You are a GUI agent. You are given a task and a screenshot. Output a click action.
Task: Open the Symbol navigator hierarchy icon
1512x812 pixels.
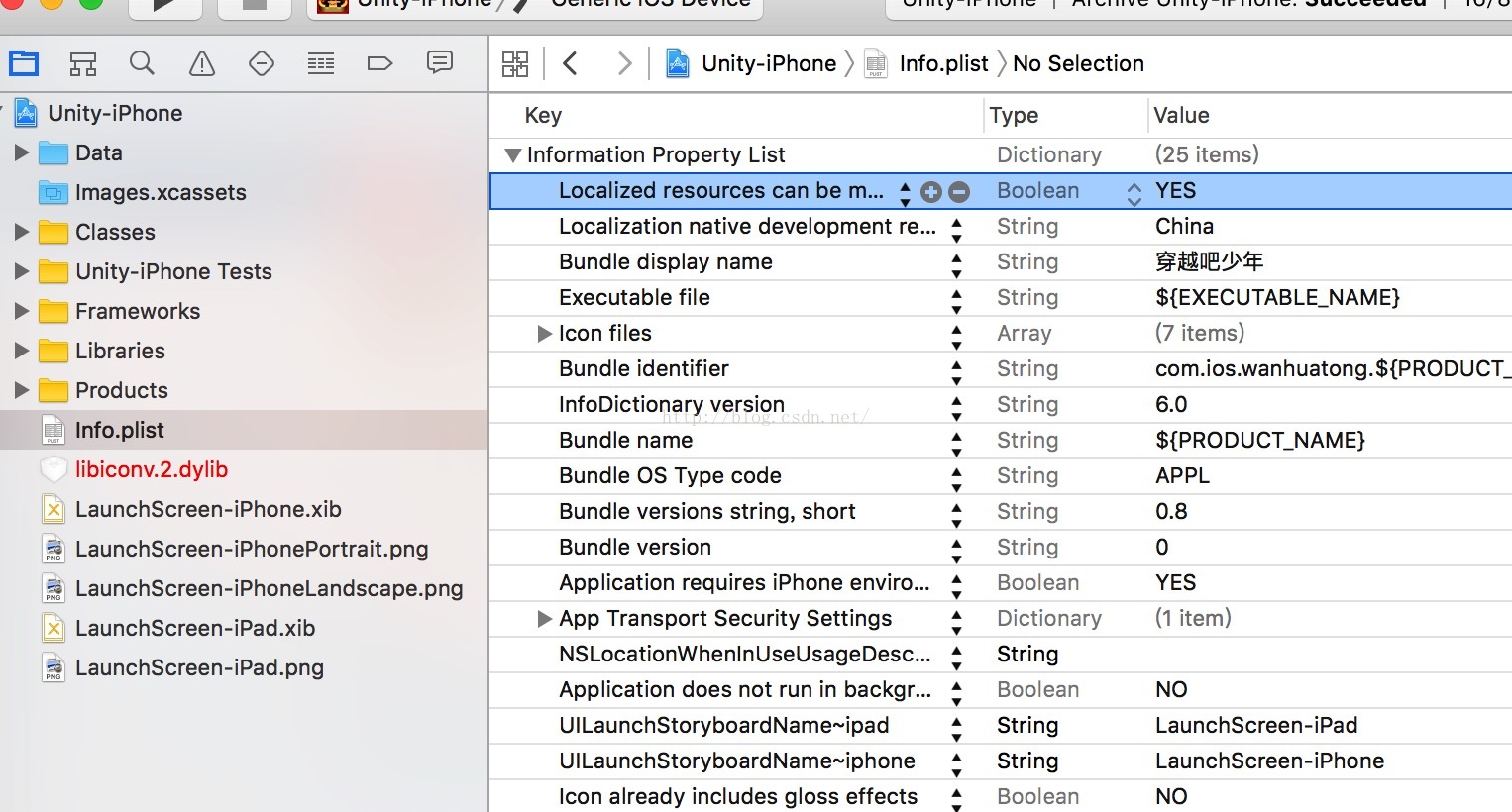(83, 64)
